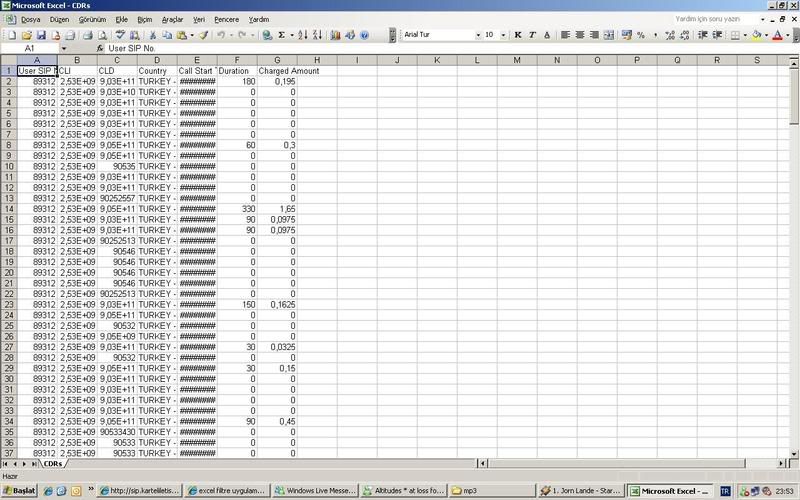The image size is (800, 500).
Task: Click the Print icon in the toolbar
Action: coord(88,35)
